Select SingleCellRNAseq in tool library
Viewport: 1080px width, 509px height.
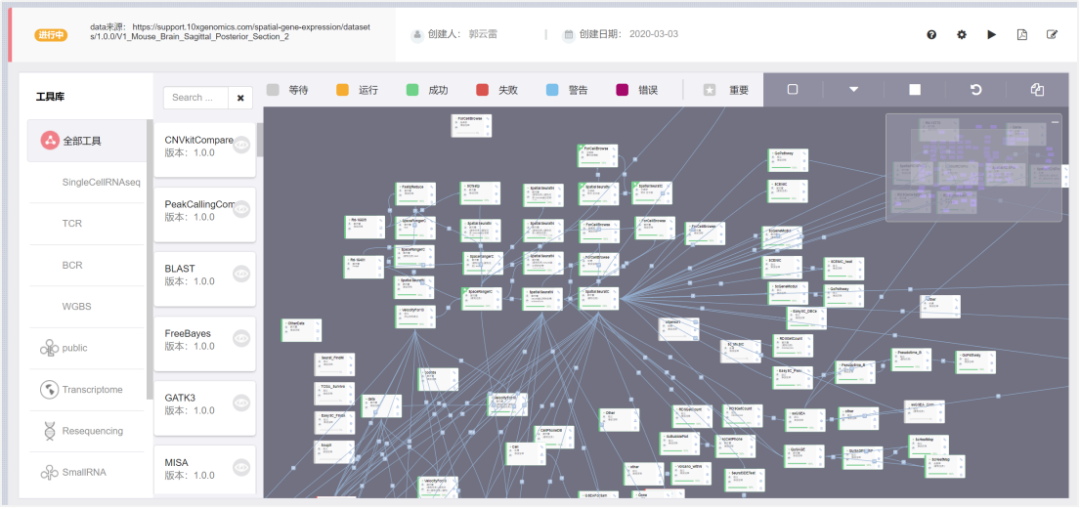point(101,182)
